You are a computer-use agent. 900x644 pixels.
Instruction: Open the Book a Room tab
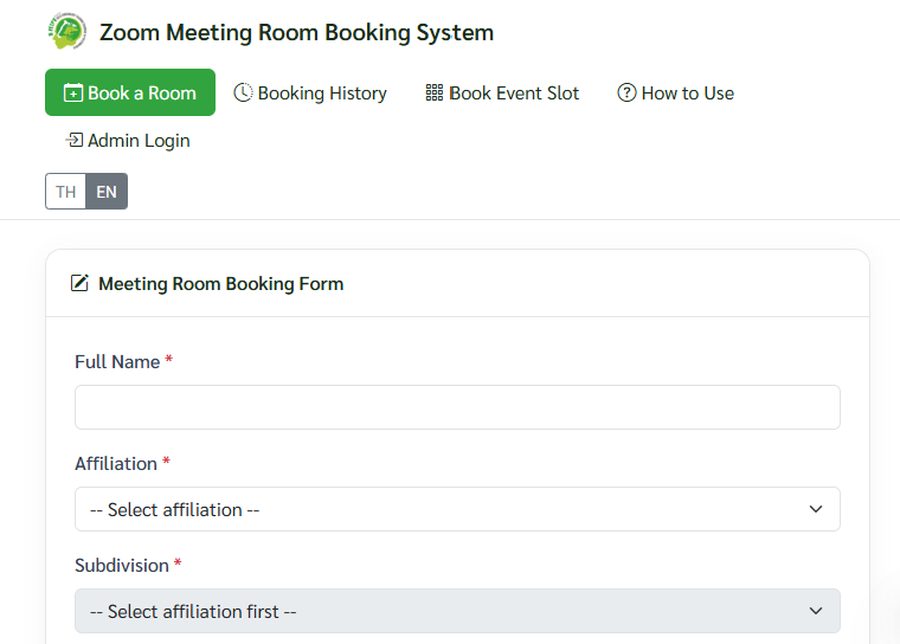130,92
